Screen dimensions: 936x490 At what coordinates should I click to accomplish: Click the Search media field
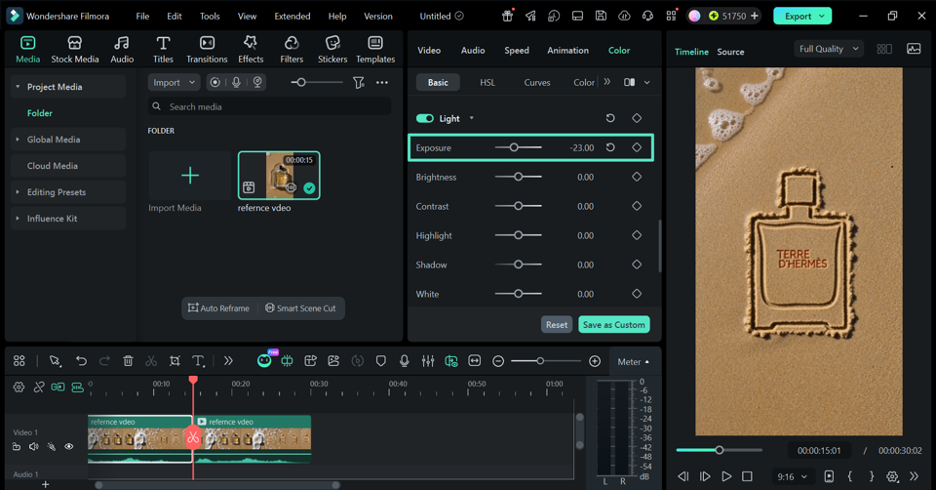[269, 106]
